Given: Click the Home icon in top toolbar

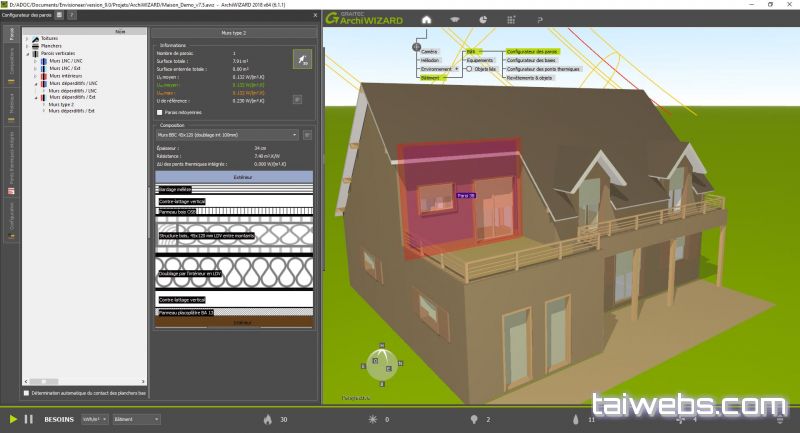Looking at the screenshot, I should [x=427, y=19].
